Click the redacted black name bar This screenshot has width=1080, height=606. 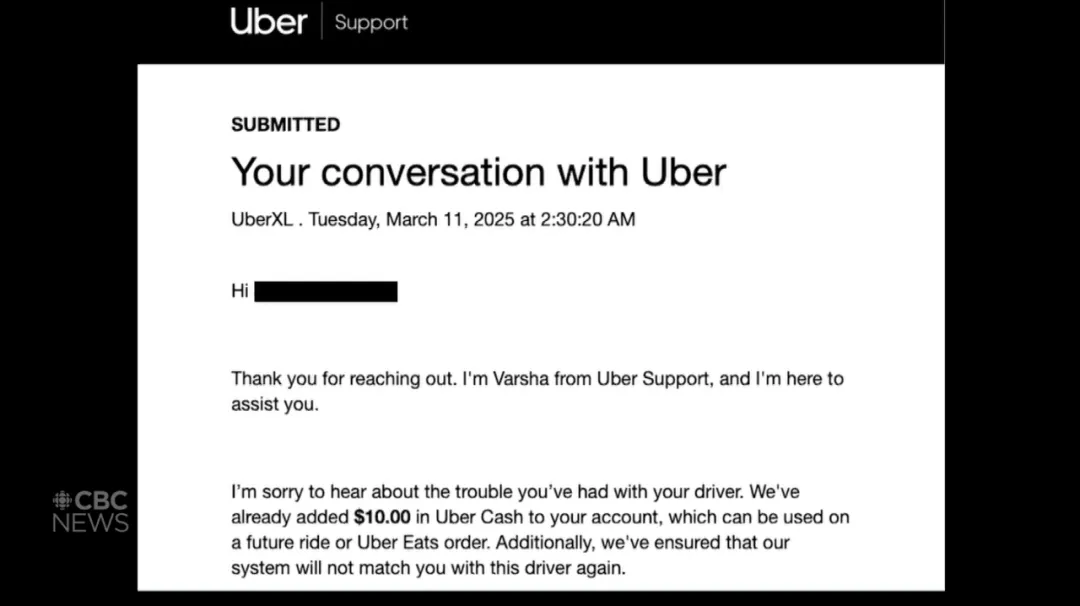click(326, 292)
